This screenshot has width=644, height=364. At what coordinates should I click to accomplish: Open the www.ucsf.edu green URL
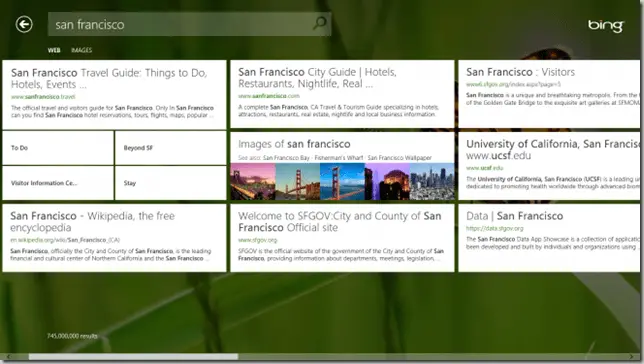point(485,168)
